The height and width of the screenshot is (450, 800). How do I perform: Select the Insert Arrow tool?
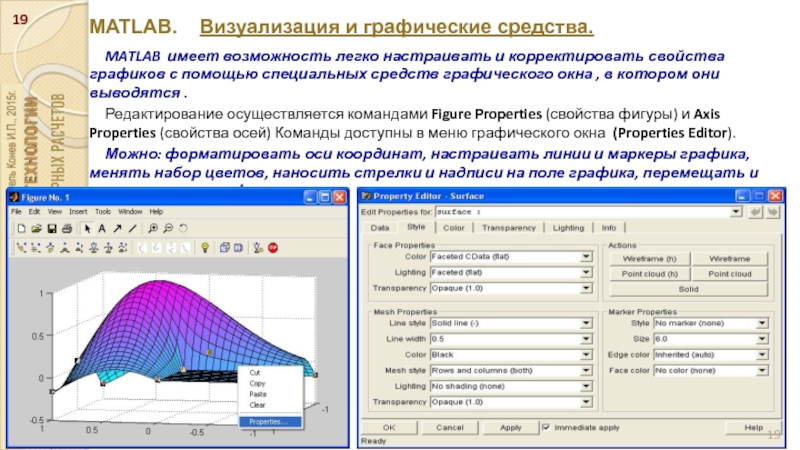coord(116,228)
